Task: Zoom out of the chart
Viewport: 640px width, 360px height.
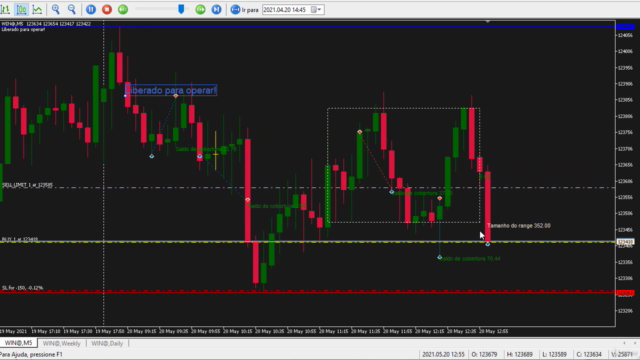Action: 72,9
